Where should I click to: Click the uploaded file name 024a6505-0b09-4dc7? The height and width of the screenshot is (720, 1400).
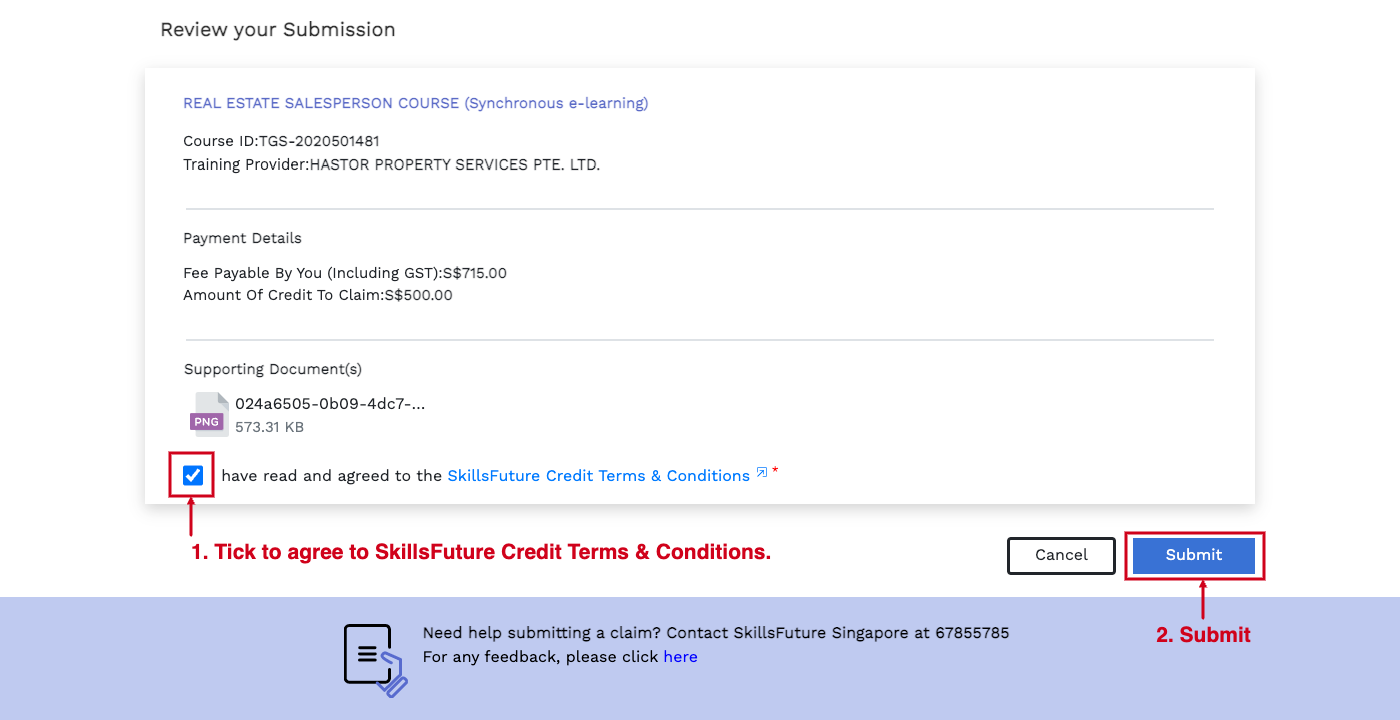330,404
